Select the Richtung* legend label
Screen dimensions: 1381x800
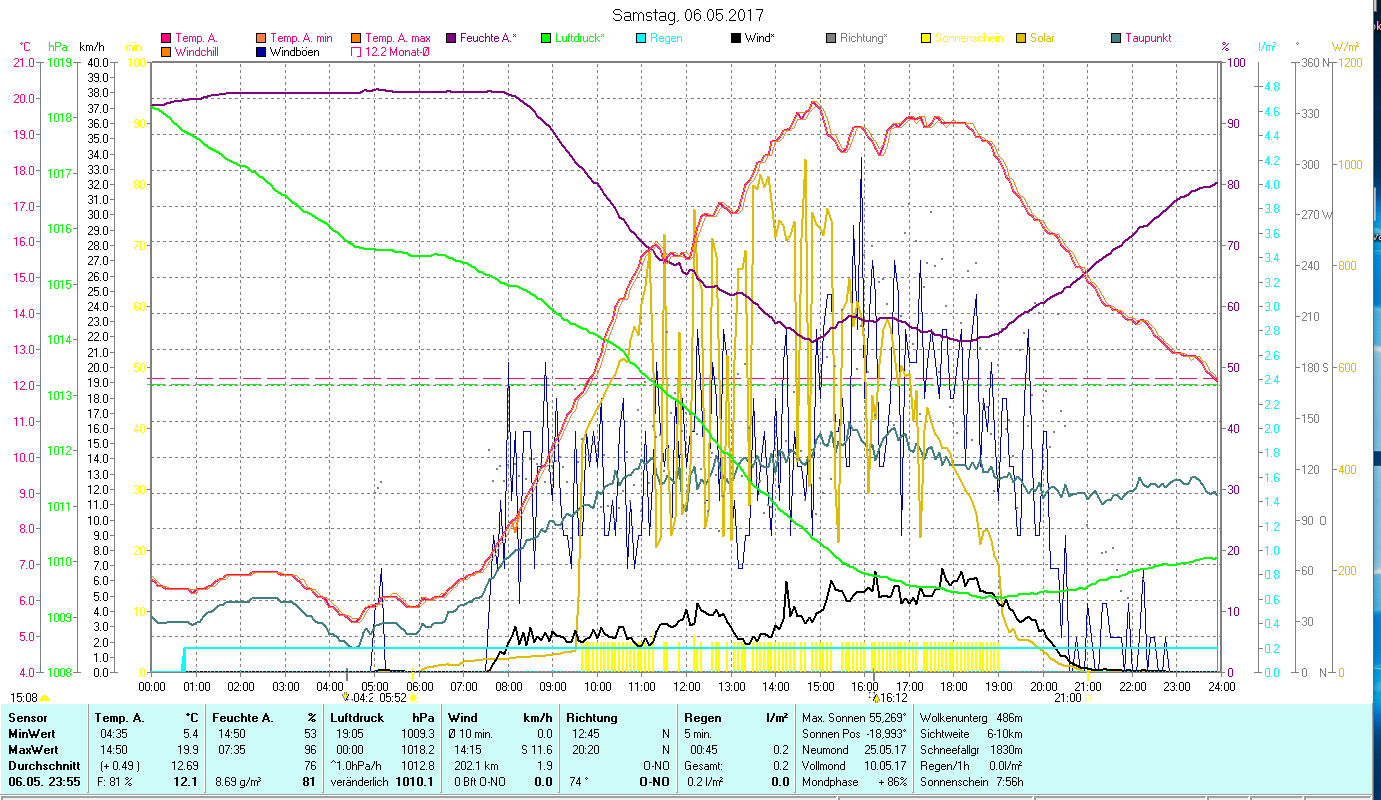(864, 38)
